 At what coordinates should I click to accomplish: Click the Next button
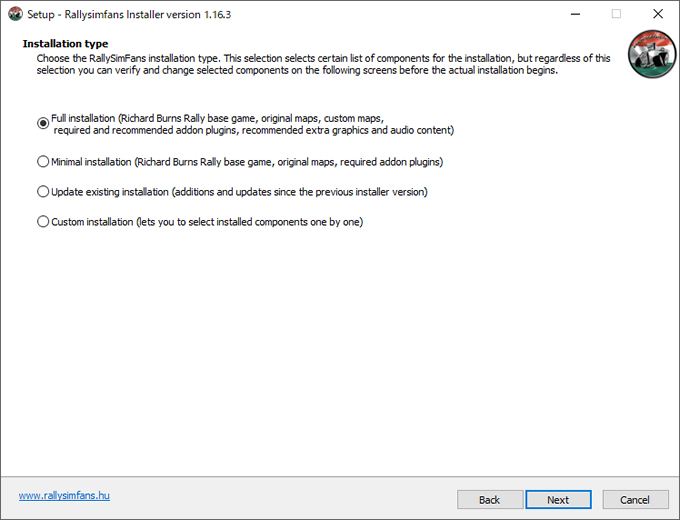pyautogui.click(x=558, y=500)
